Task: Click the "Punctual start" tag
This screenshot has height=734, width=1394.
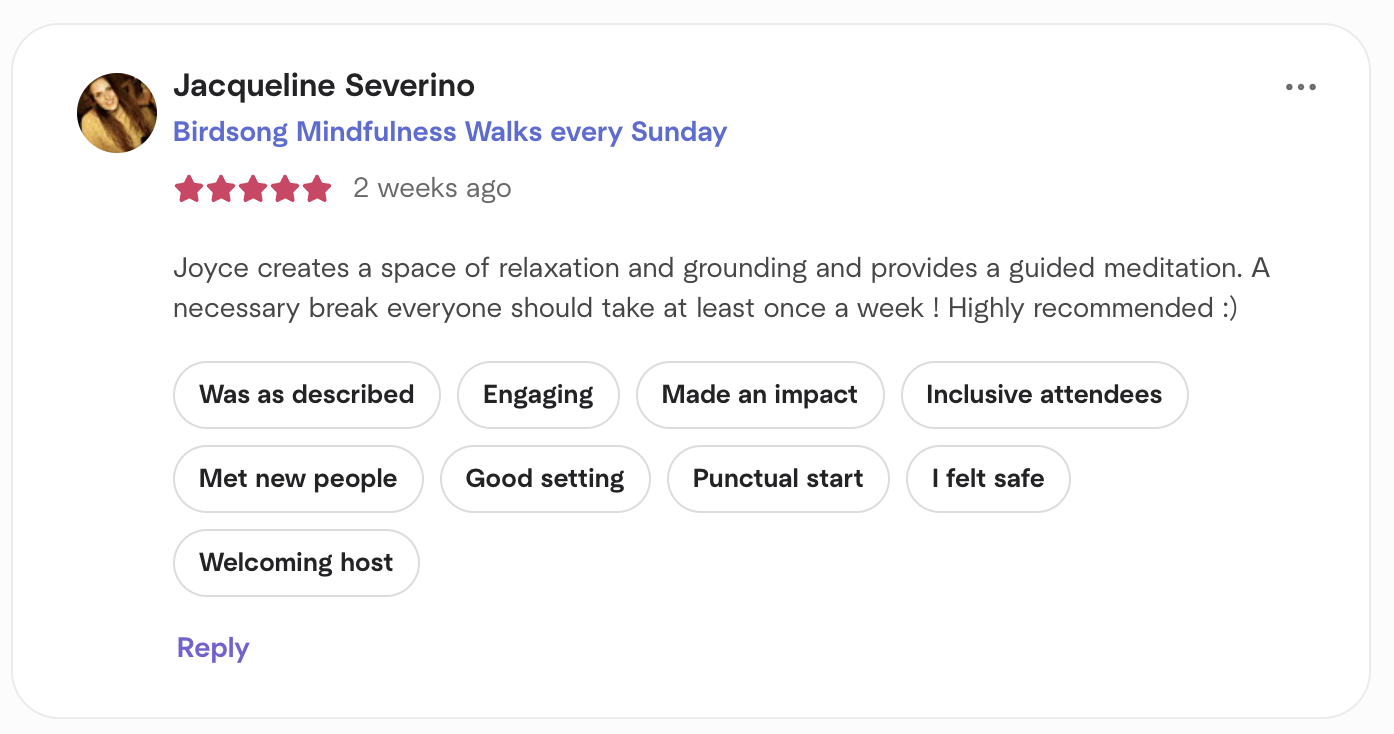Action: coord(778,479)
